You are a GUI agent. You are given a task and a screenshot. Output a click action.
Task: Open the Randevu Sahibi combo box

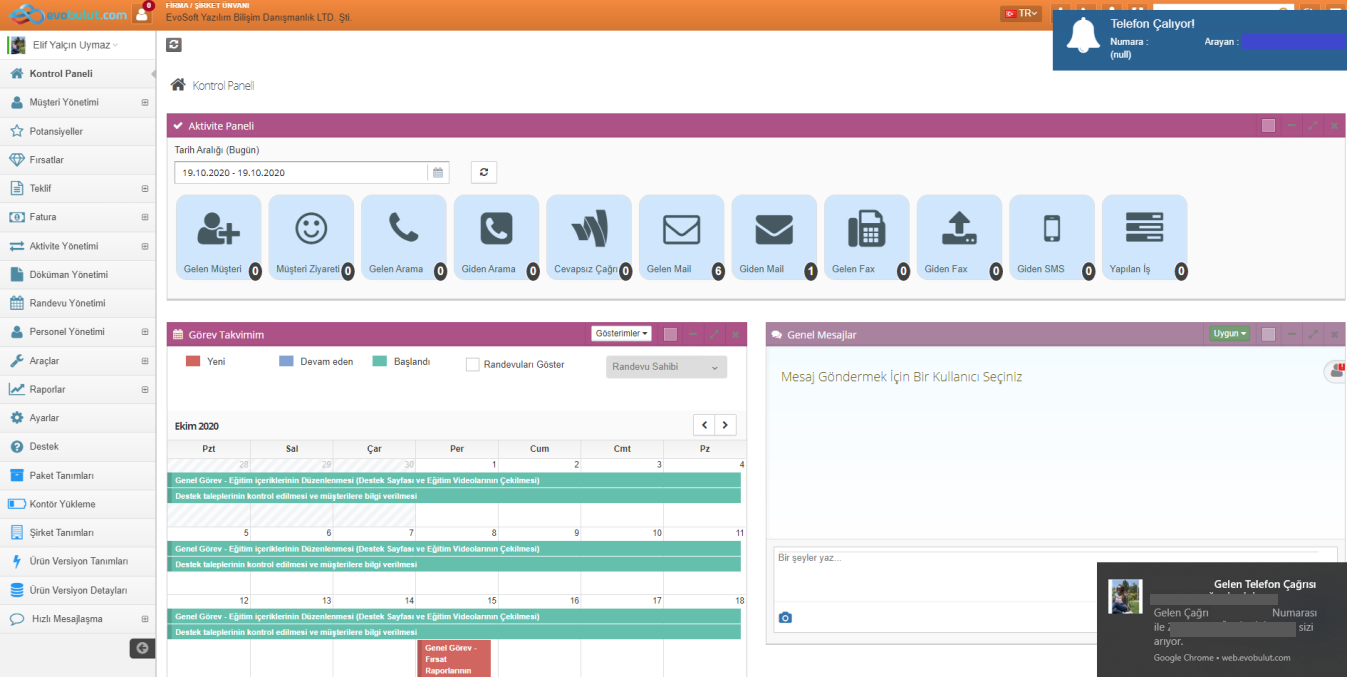[666, 367]
